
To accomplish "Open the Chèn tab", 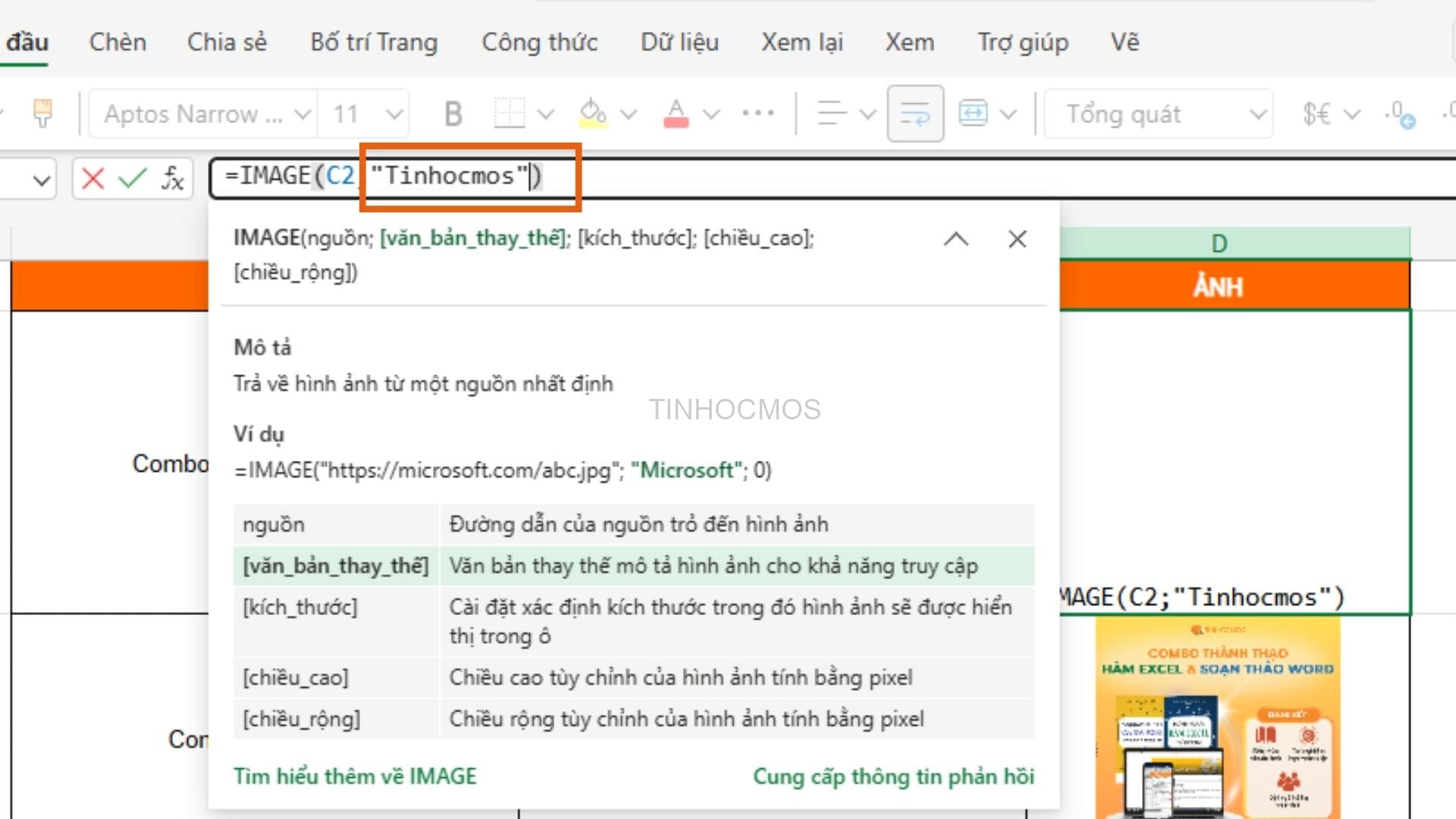I will pos(118,42).
